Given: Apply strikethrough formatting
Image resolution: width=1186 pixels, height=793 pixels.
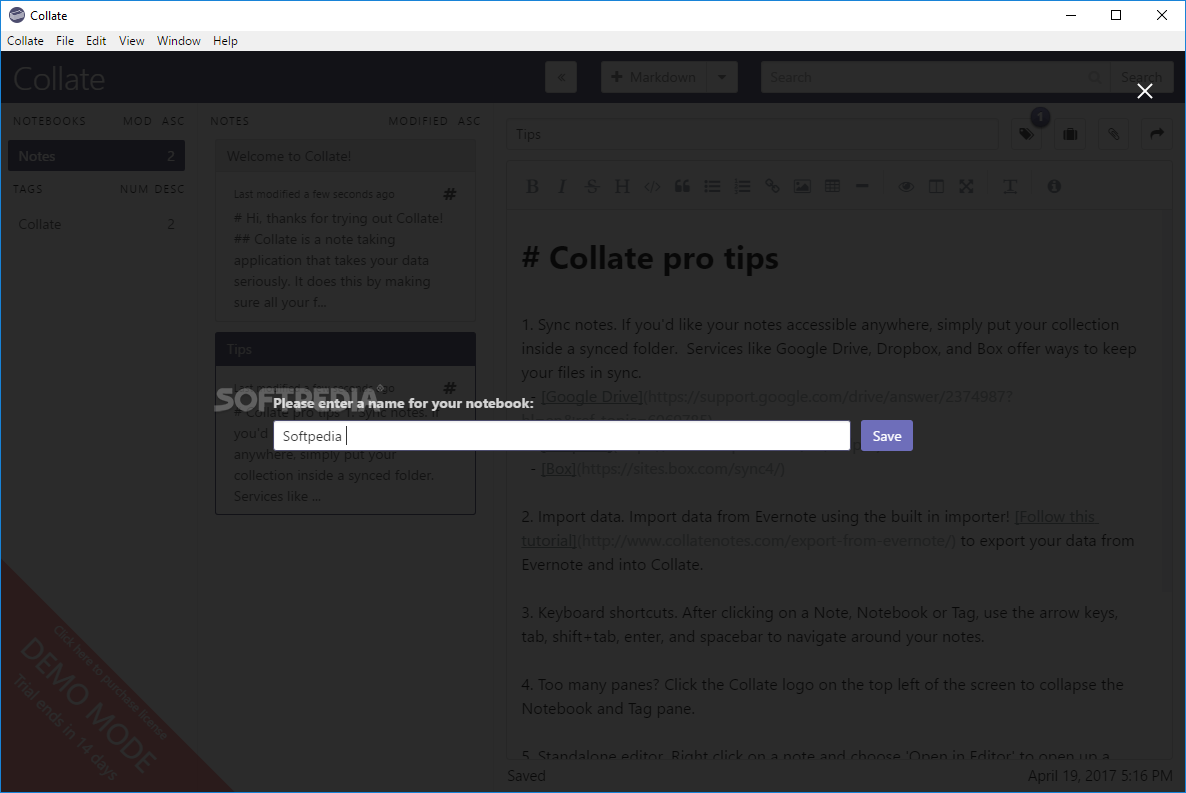Looking at the screenshot, I should [x=592, y=186].
